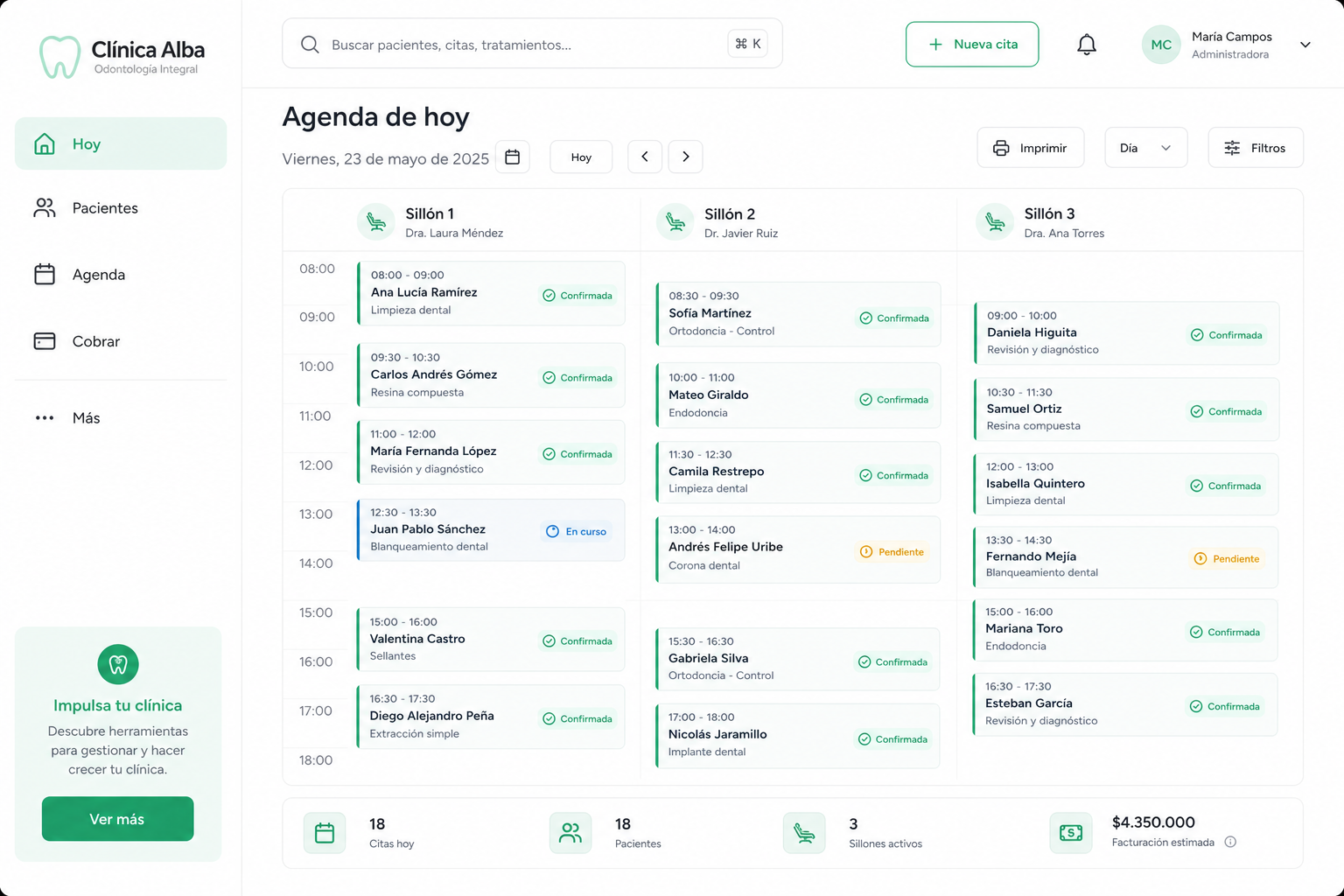Click the 'Dra. Laura Méndez' label
The width and height of the screenshot is (1344, 896).
point(454,234)
